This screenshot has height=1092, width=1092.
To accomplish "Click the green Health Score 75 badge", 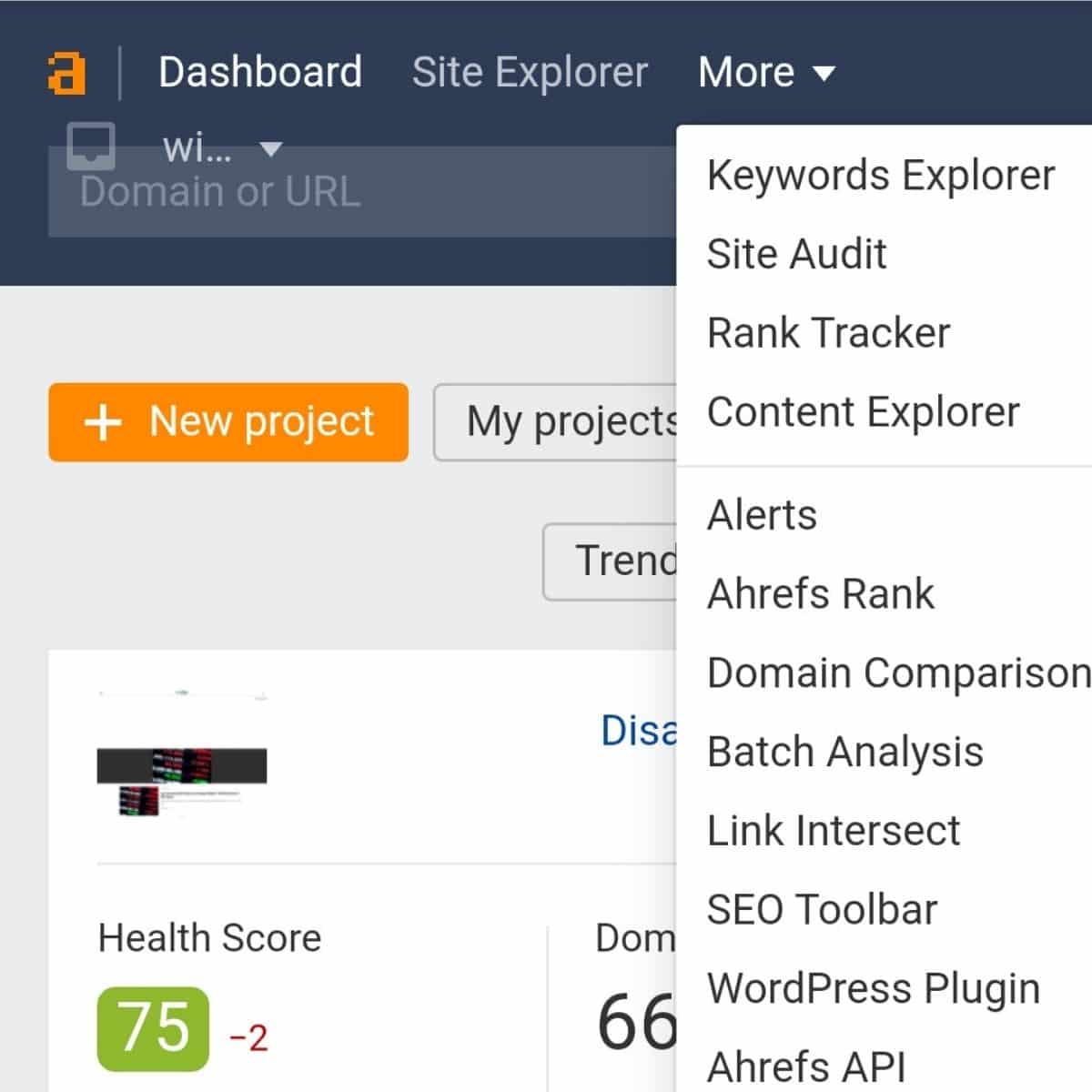I will click(153, 1028).
